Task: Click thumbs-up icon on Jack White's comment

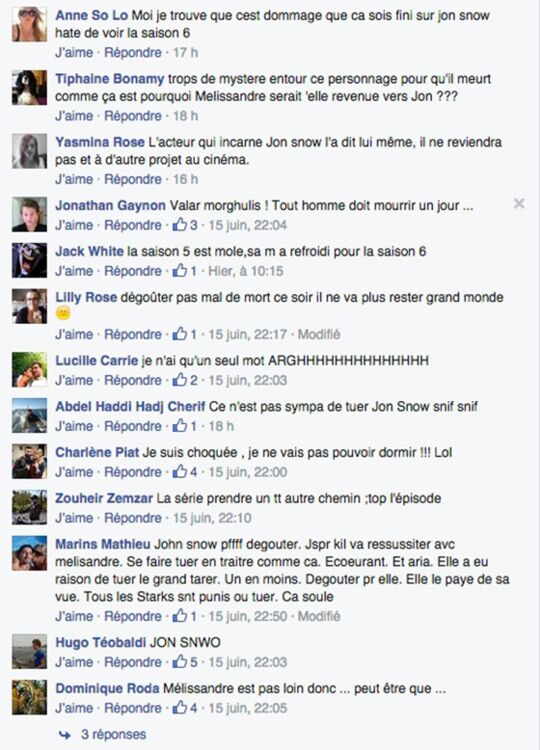Action: tap(180, 270)
